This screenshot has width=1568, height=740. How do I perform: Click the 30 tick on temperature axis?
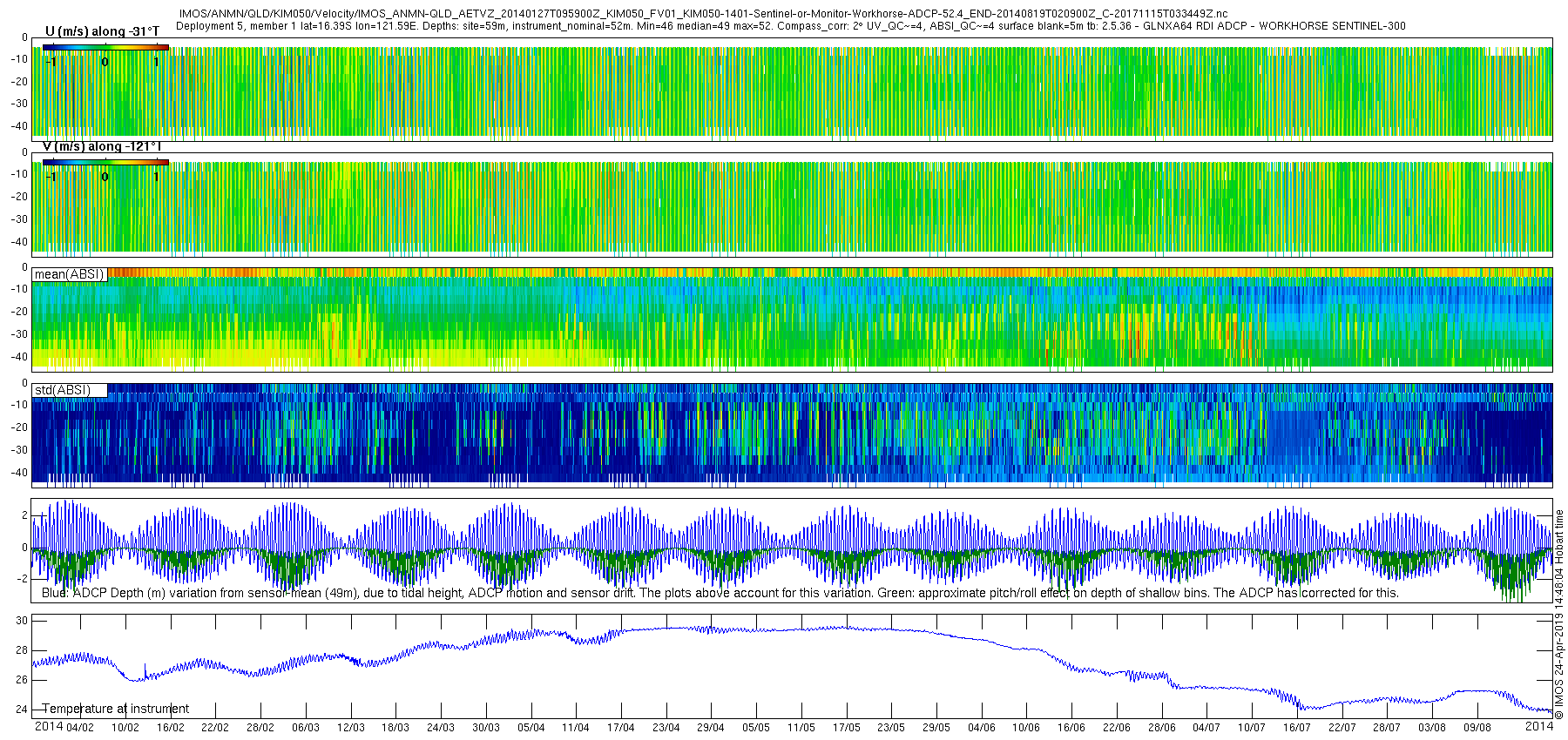click(x=22, y=621)
